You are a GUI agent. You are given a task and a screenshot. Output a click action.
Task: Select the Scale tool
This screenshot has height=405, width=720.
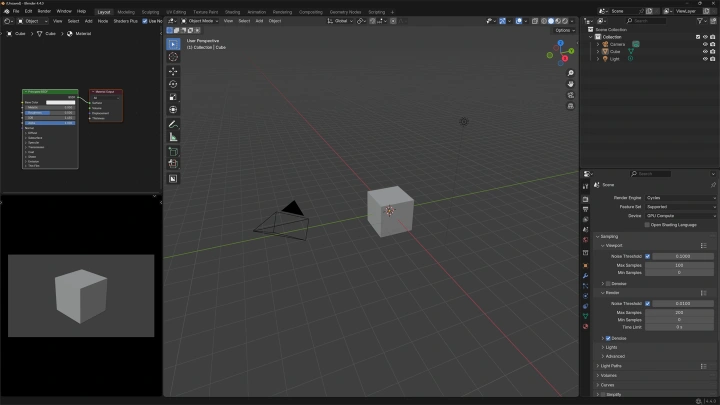tap(173, 97)
